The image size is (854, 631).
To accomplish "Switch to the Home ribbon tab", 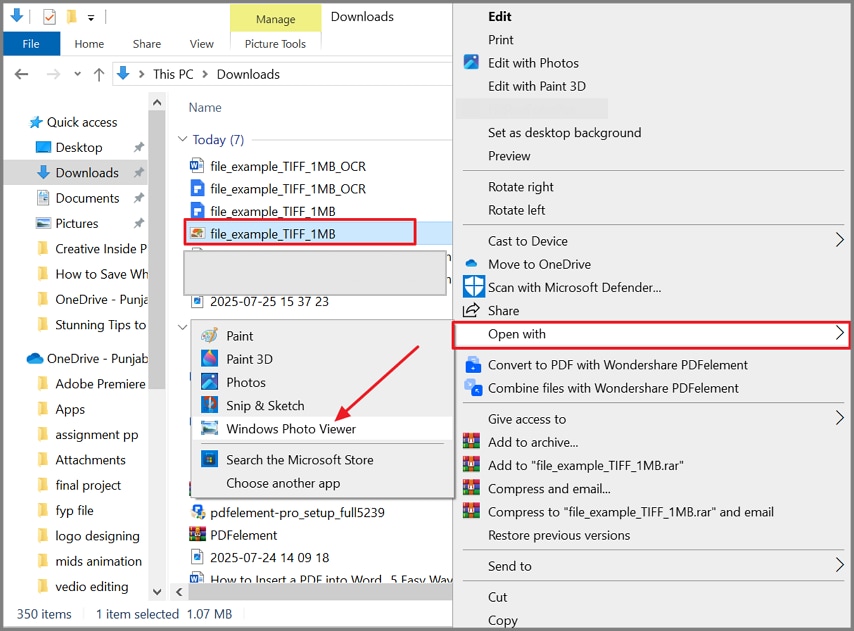I will pos(89,44).
